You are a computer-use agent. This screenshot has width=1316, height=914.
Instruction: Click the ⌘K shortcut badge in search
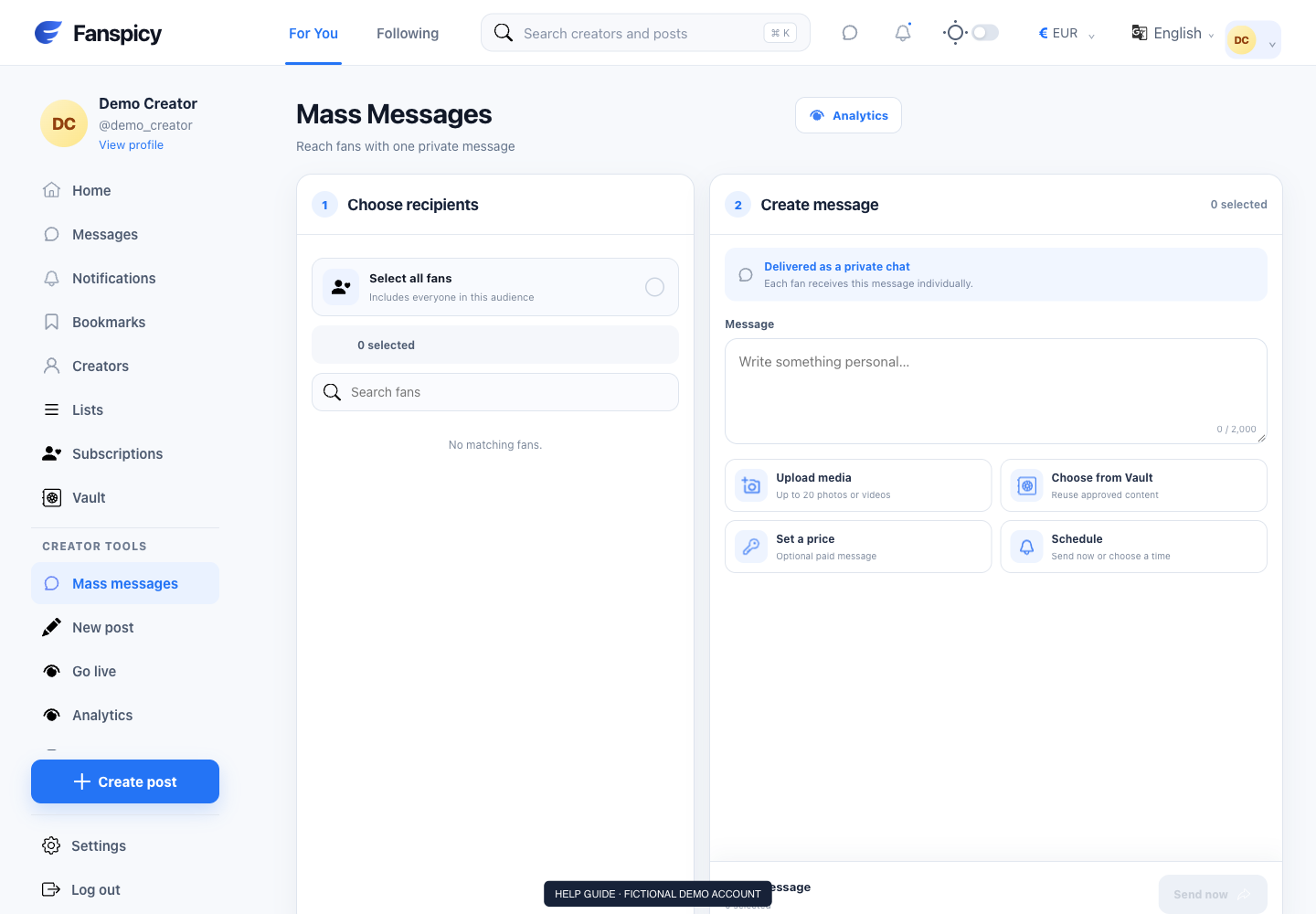(x=780, y=33)
